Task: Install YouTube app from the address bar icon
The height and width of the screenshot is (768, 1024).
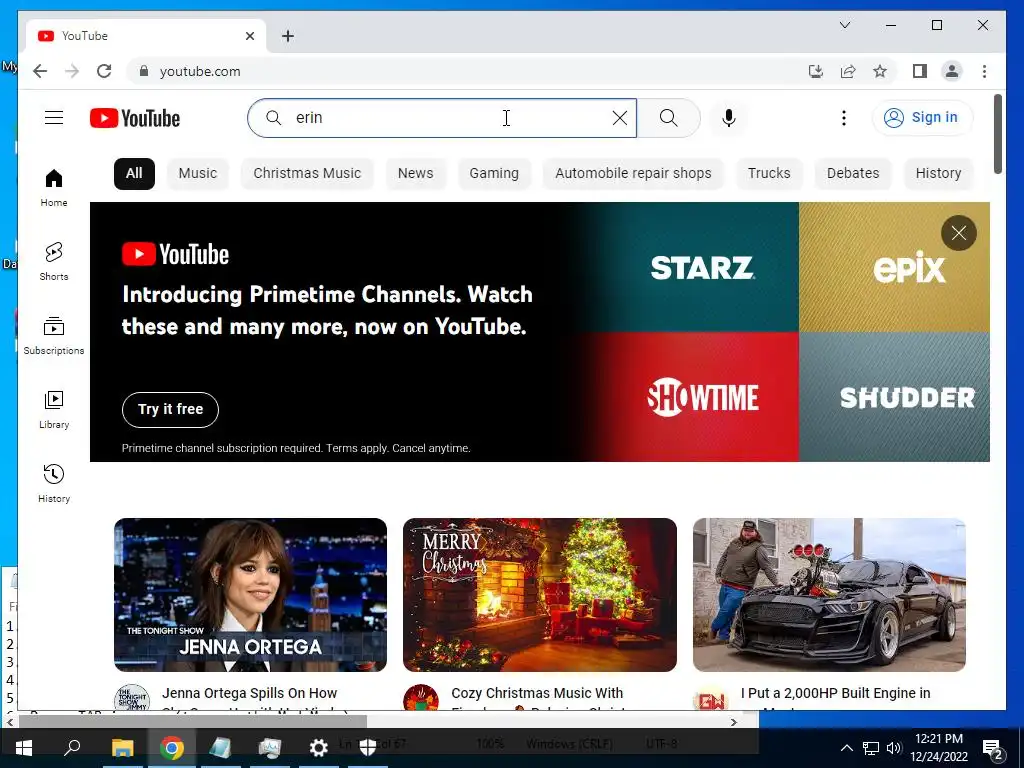Action: click(x=816, y=71)
